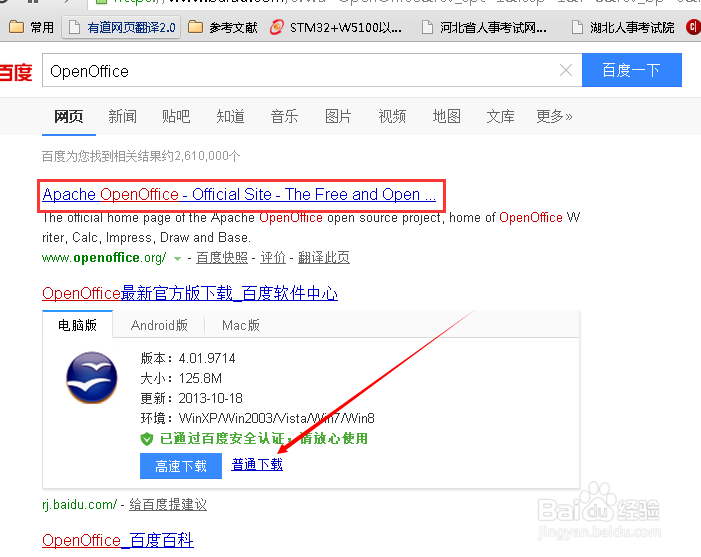Viewport: 701px width, 557px height.
Task: Click the 评价 link
Action: tap(273, 258)
